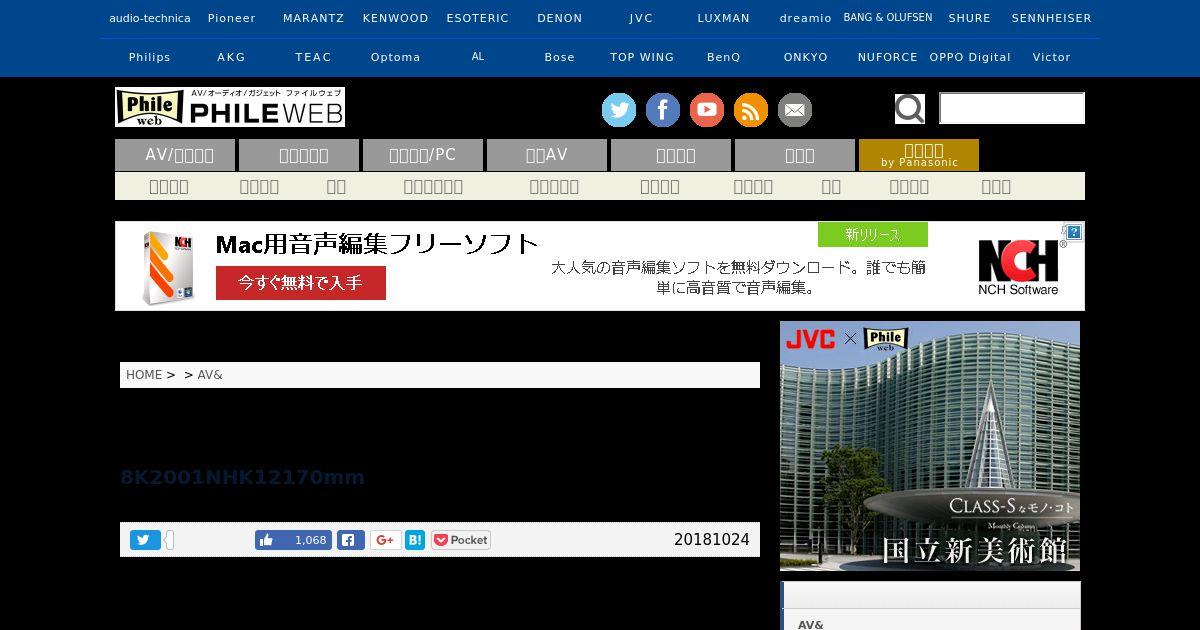The image size is (1200, 630).
Task: Open the Bose brand link
Action: point(560,57)
